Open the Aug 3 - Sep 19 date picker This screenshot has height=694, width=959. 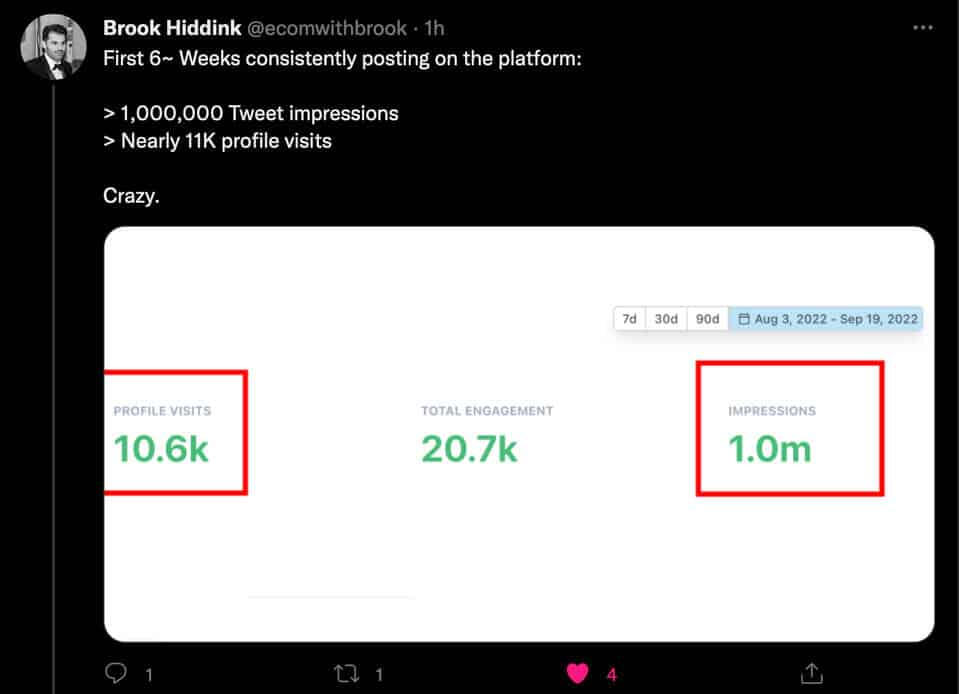(827, 319)
